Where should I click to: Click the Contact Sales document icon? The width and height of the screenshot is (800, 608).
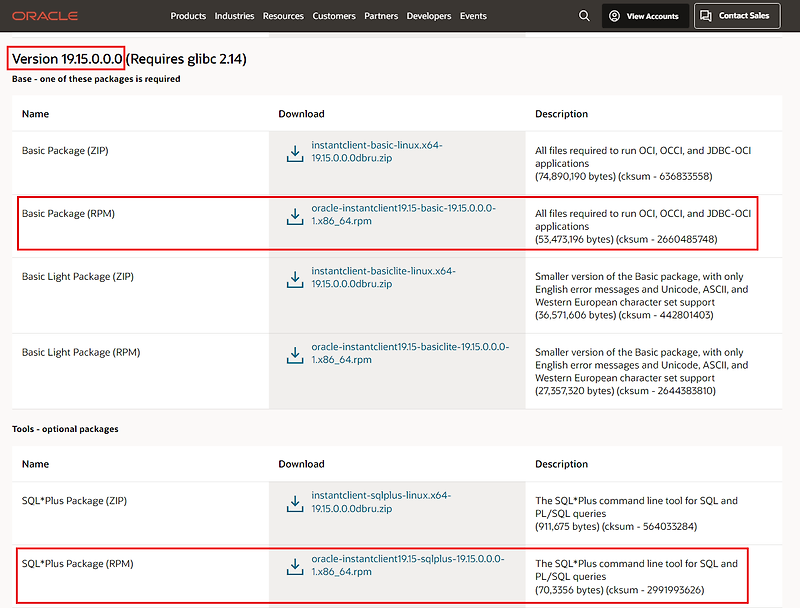(706, 15)
